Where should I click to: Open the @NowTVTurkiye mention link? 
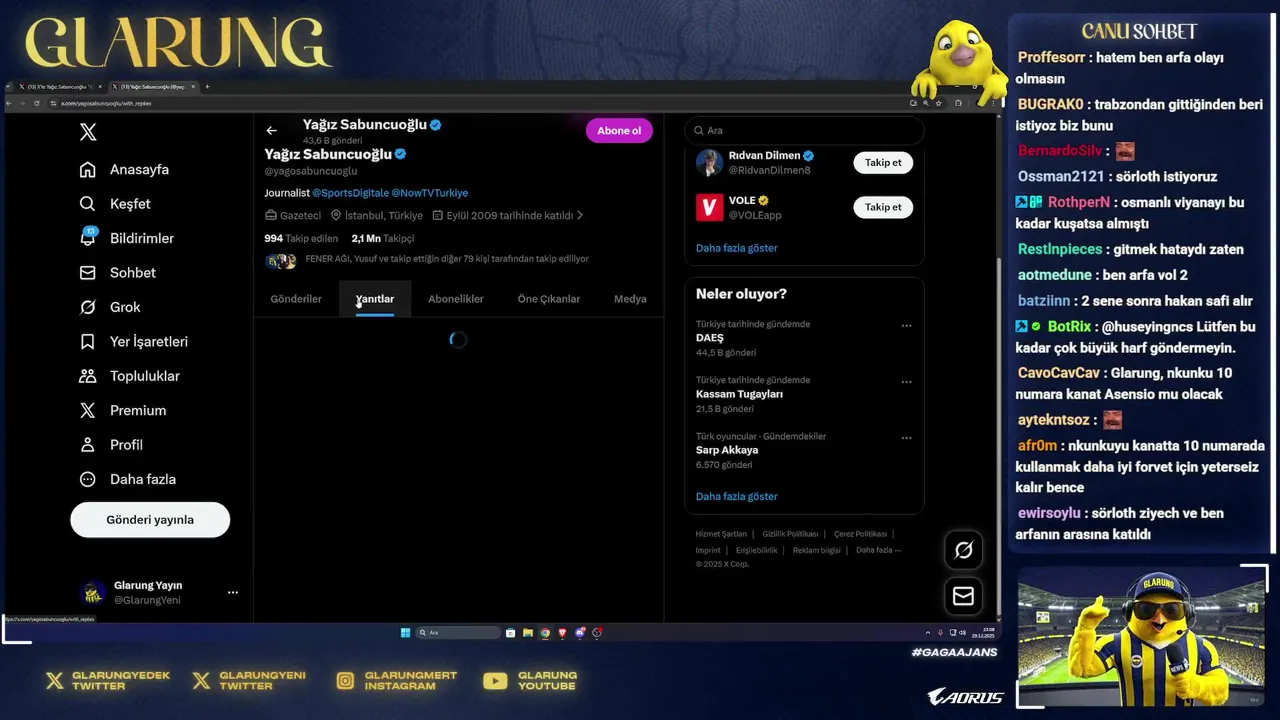point(429,193)
